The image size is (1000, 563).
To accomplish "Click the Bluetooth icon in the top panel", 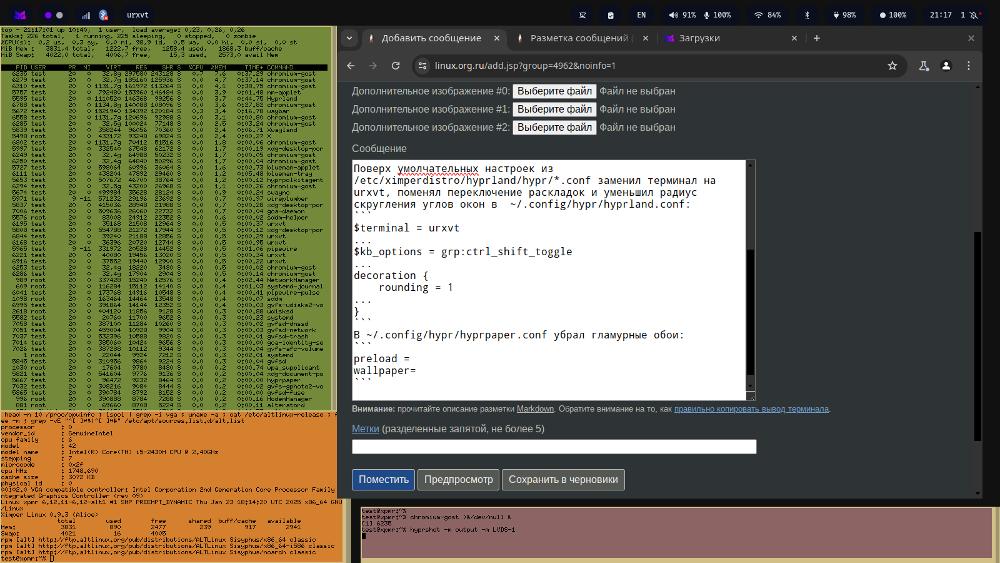I will tap(807, 15).
